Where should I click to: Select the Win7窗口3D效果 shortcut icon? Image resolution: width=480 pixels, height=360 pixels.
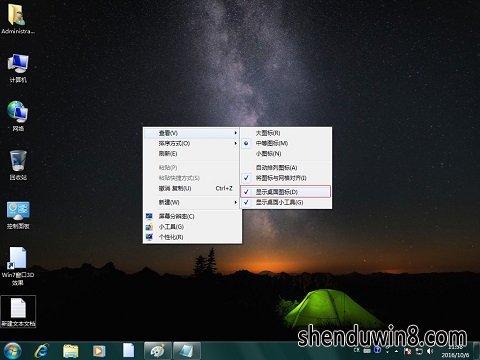pos(18,266)
